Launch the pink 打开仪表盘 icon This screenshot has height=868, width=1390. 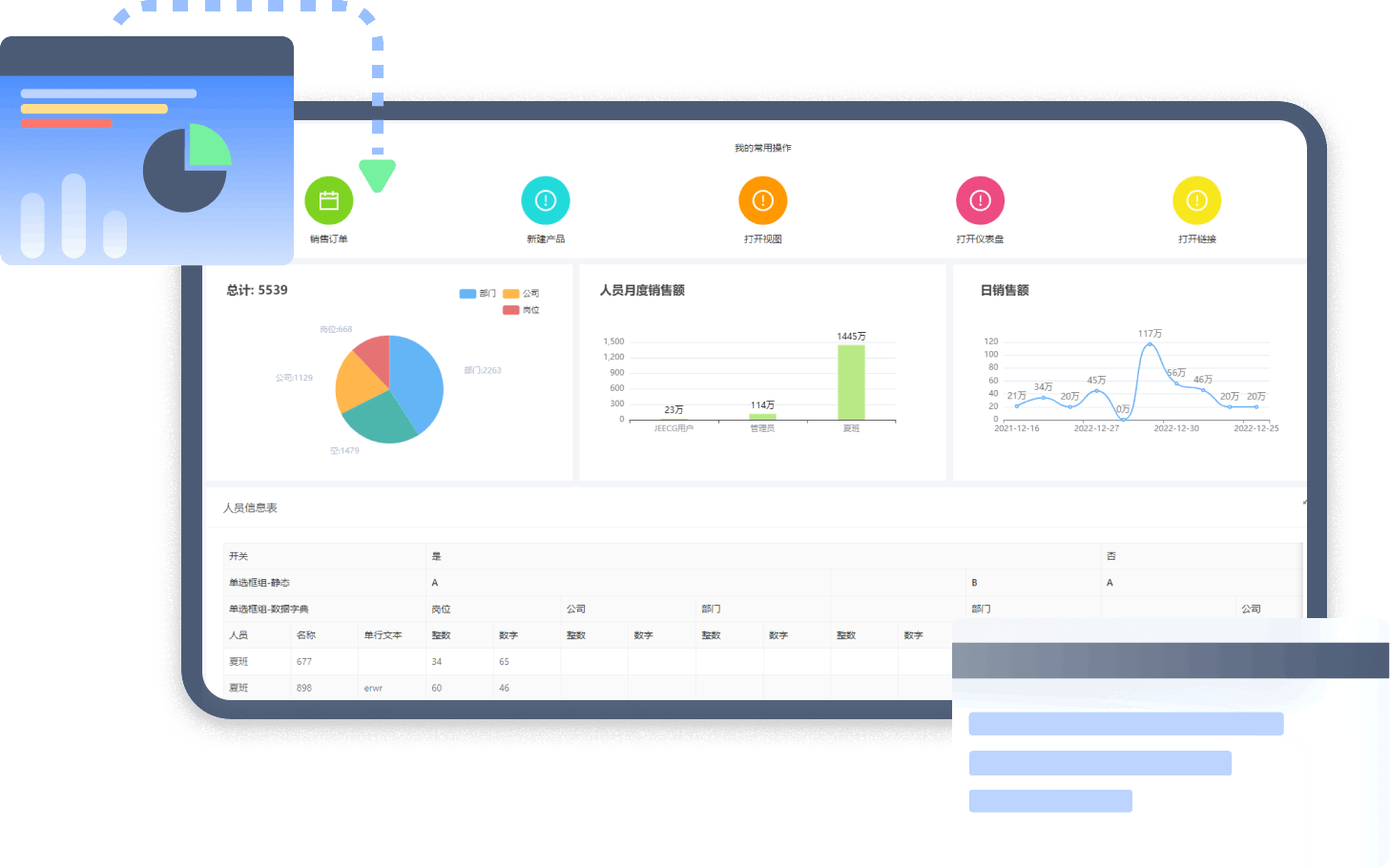[980, 200]
